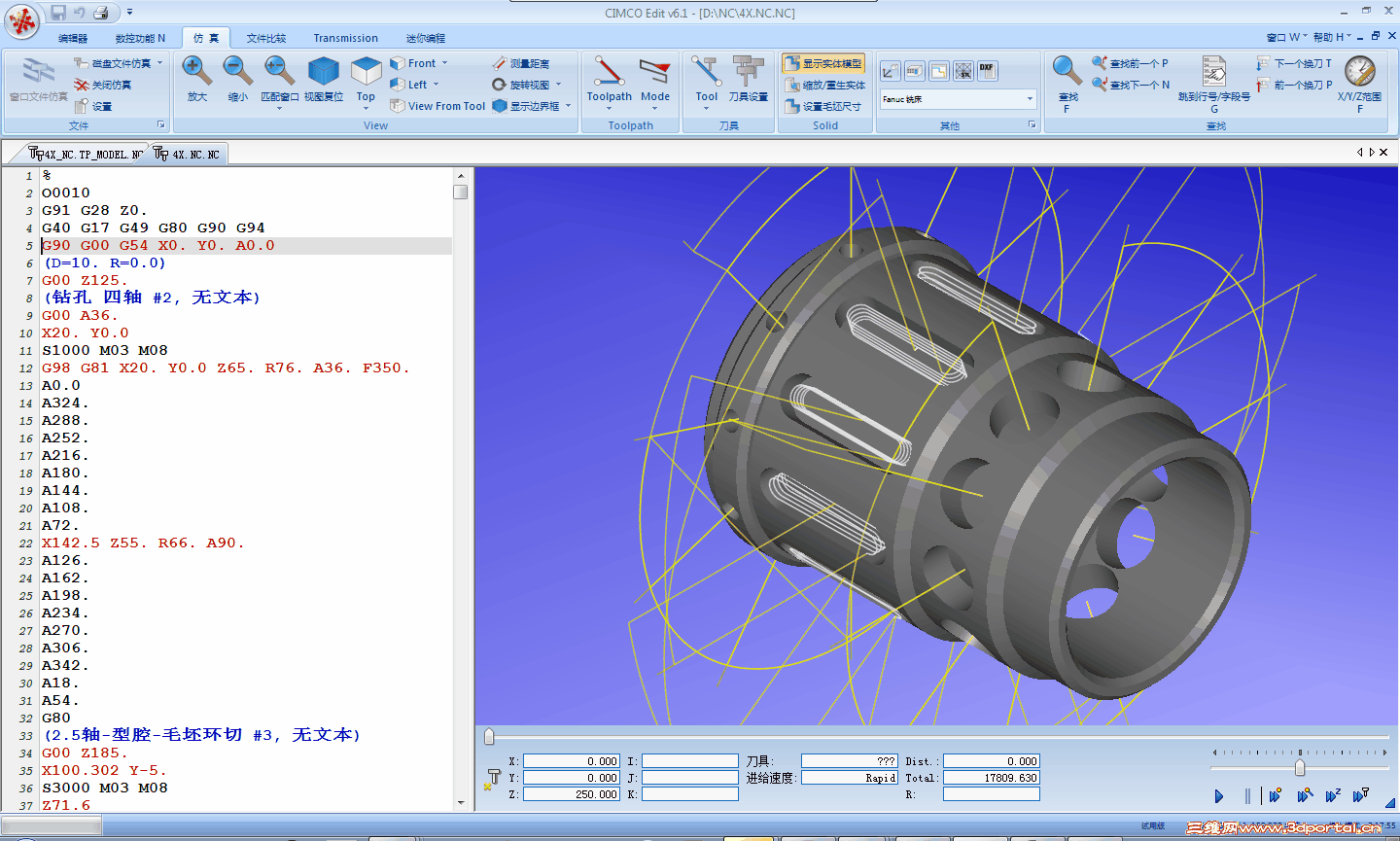
Task: Click the Z coordinate field showing 250.000
Action: tap(572, 794)
